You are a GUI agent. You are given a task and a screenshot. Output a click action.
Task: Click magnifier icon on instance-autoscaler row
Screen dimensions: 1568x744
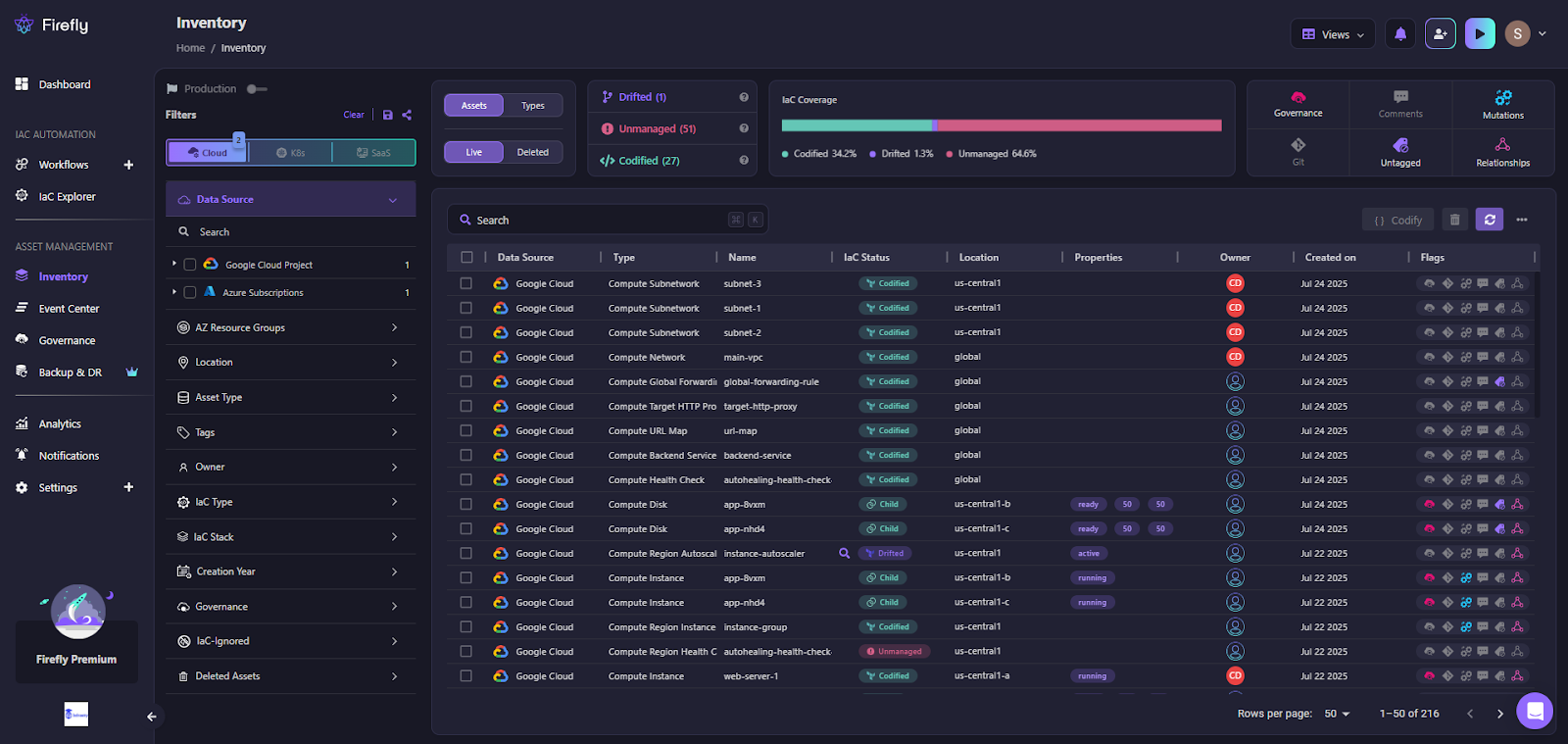tap(844, 553)
